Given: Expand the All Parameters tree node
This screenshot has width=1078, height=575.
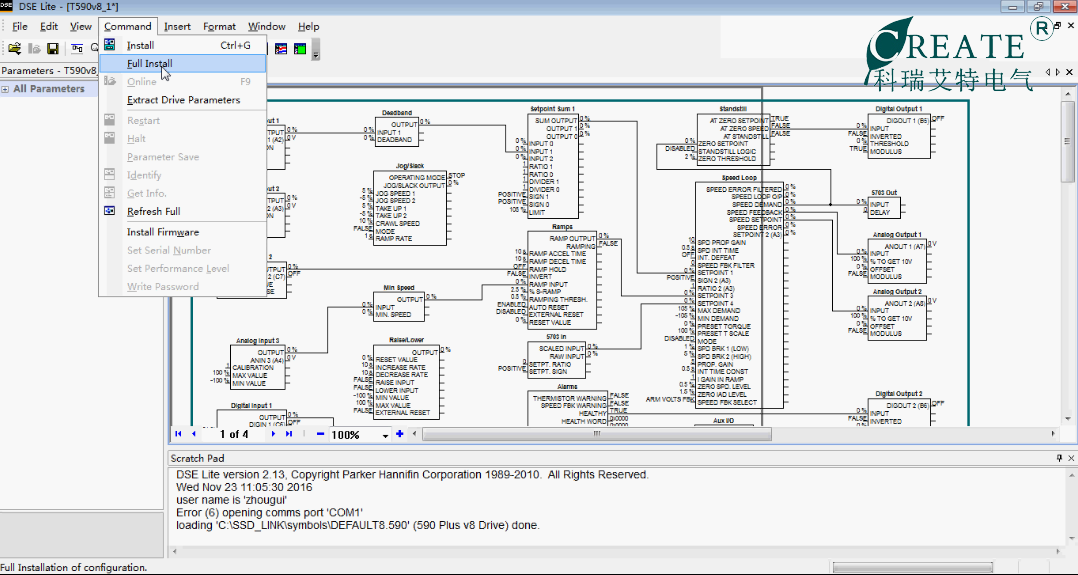Looking at the screenshot, I should point(6,89).
